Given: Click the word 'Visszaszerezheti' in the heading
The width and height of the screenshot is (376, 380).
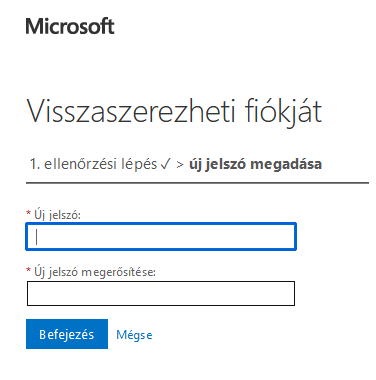Looking at the screenshot, I should coord(131,111).
